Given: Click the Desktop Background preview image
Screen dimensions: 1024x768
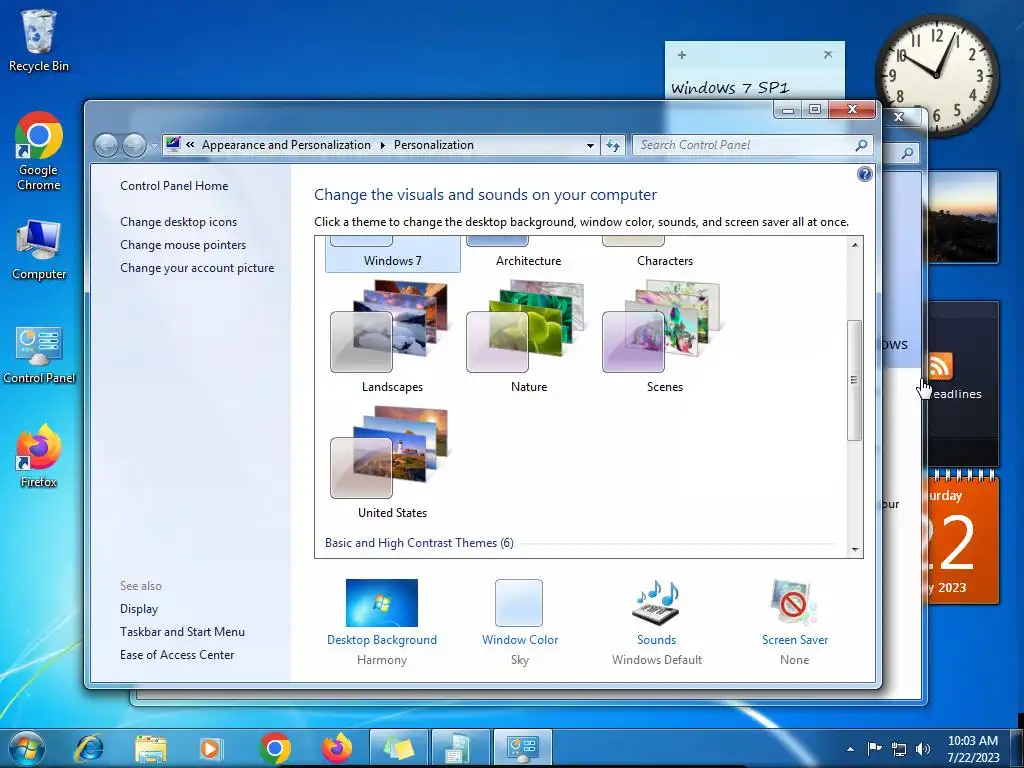Looking at the screenshot, I should pos(381,602).
